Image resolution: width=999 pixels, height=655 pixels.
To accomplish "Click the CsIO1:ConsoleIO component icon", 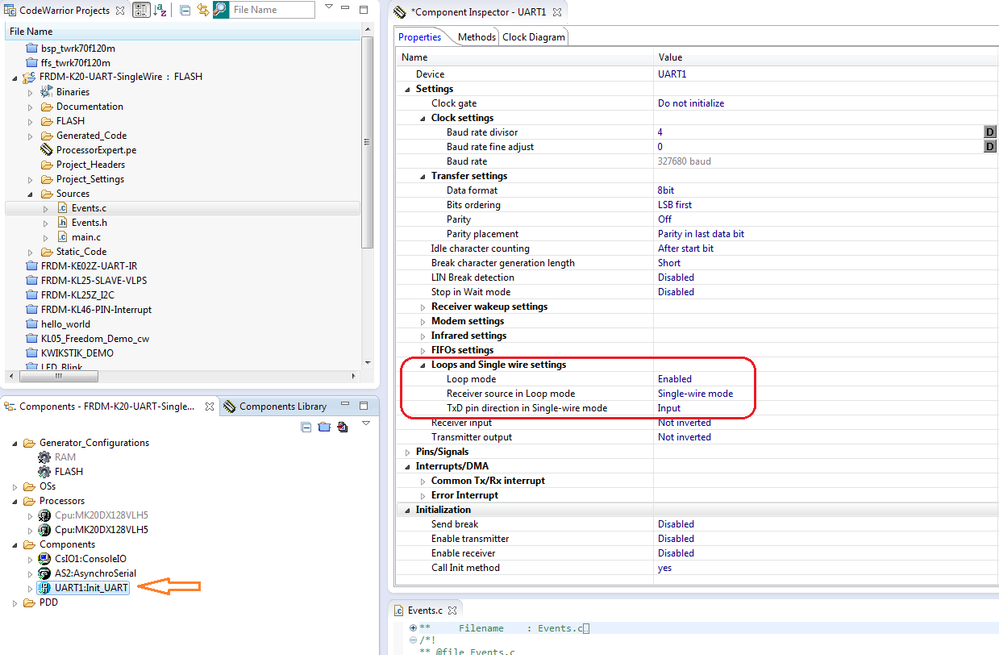I will [x=44, y=559].
